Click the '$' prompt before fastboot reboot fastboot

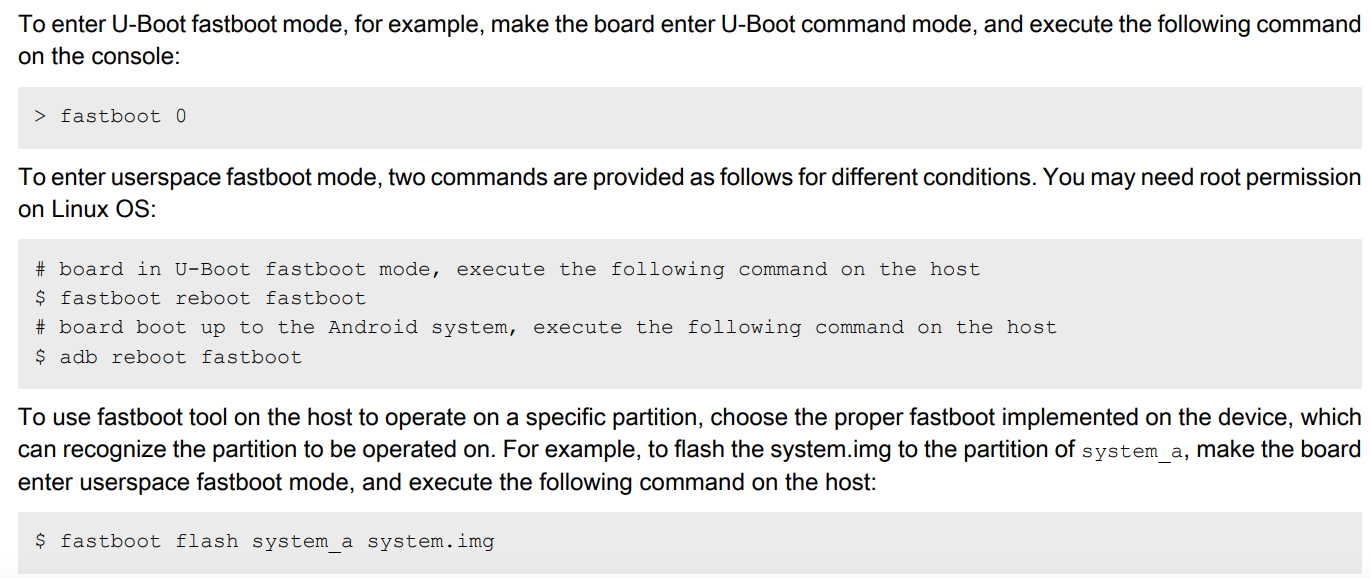tap(40, 298)
